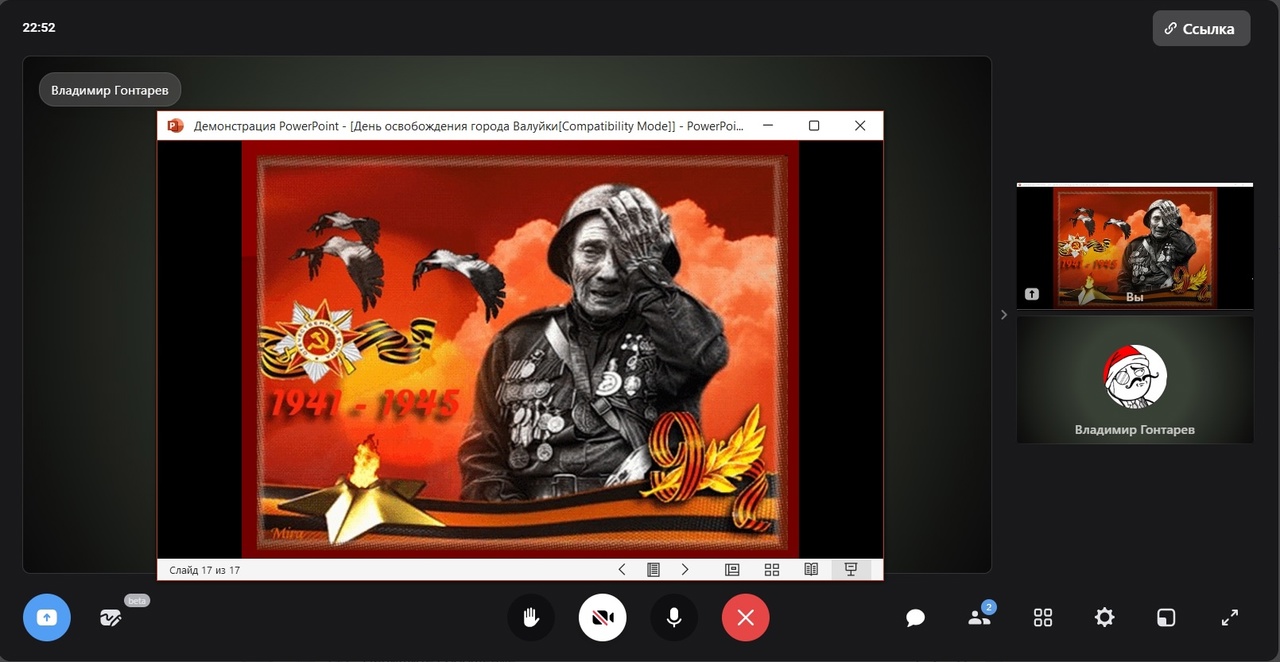Switch to PowerPoint Reading view
1280x662 pixels.
point(811,569)
